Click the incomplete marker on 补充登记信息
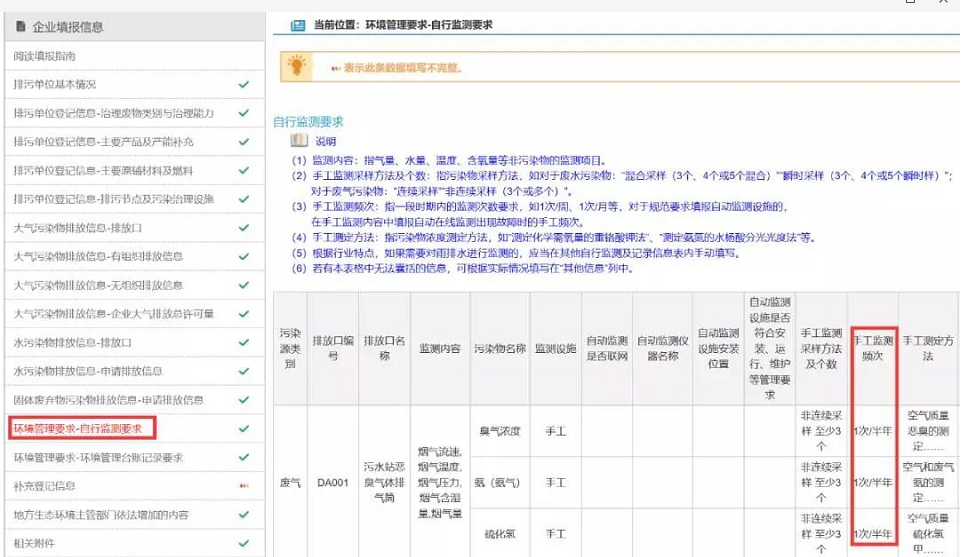Image resolution: width=966 pixels, height=557 pixels. (244, 487)
